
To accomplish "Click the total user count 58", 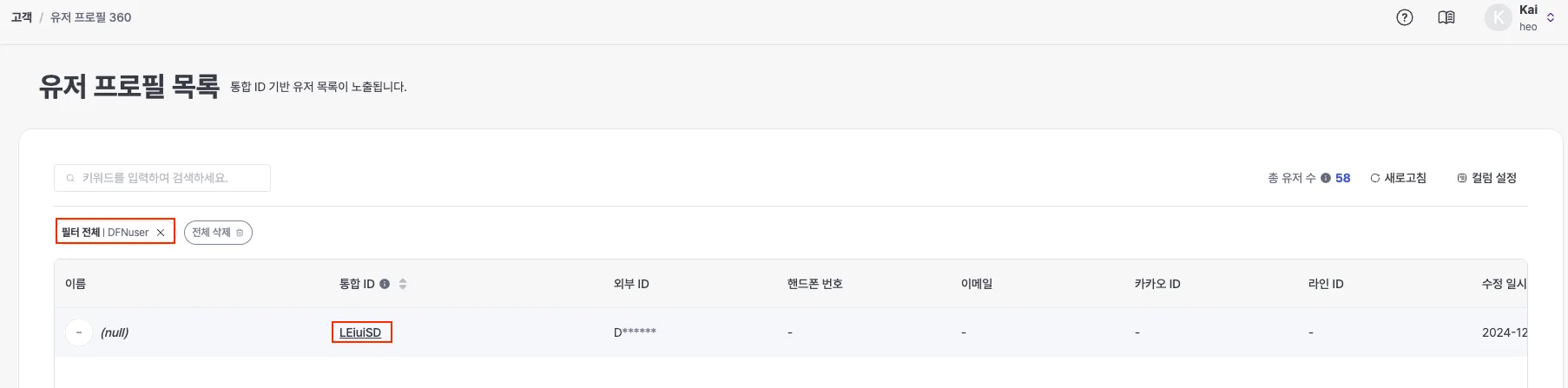I will [1343, 178].
